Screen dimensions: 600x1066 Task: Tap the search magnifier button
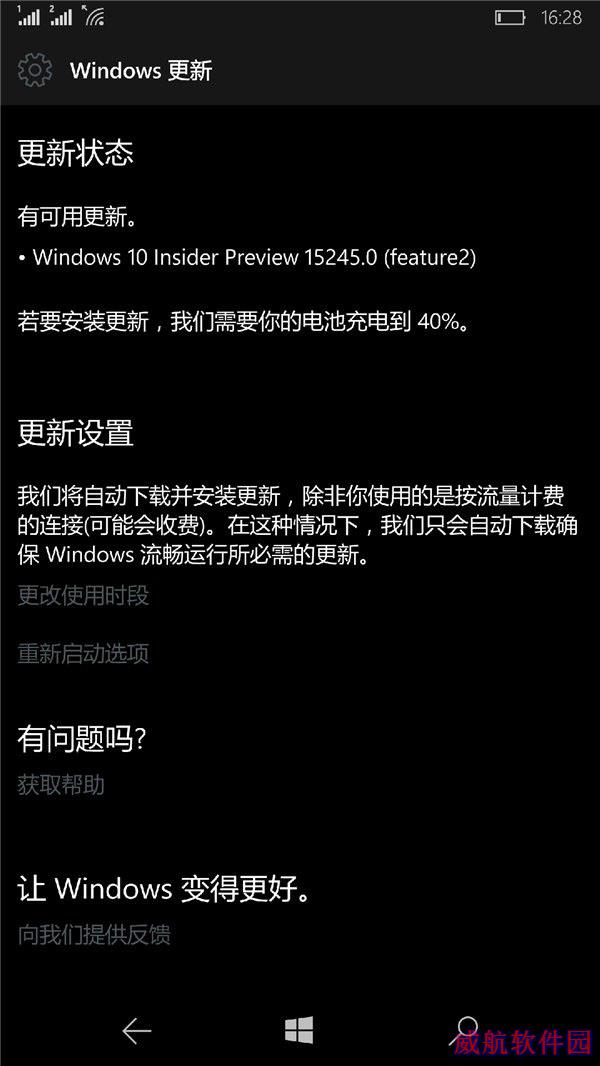click(x=465, y=1029)
